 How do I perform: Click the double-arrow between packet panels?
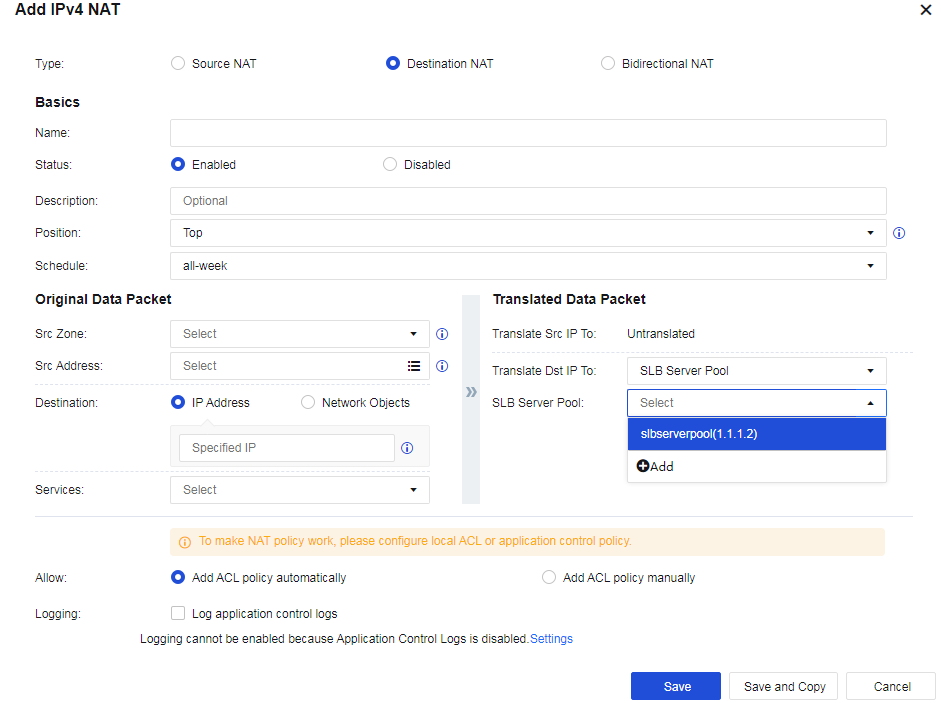(471, 391)
